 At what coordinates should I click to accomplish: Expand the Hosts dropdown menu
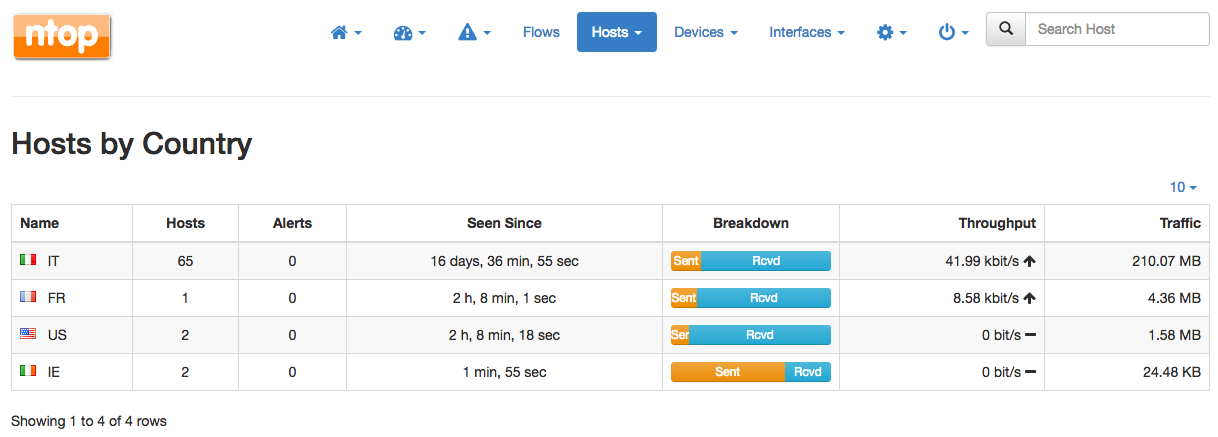point(617,32)
